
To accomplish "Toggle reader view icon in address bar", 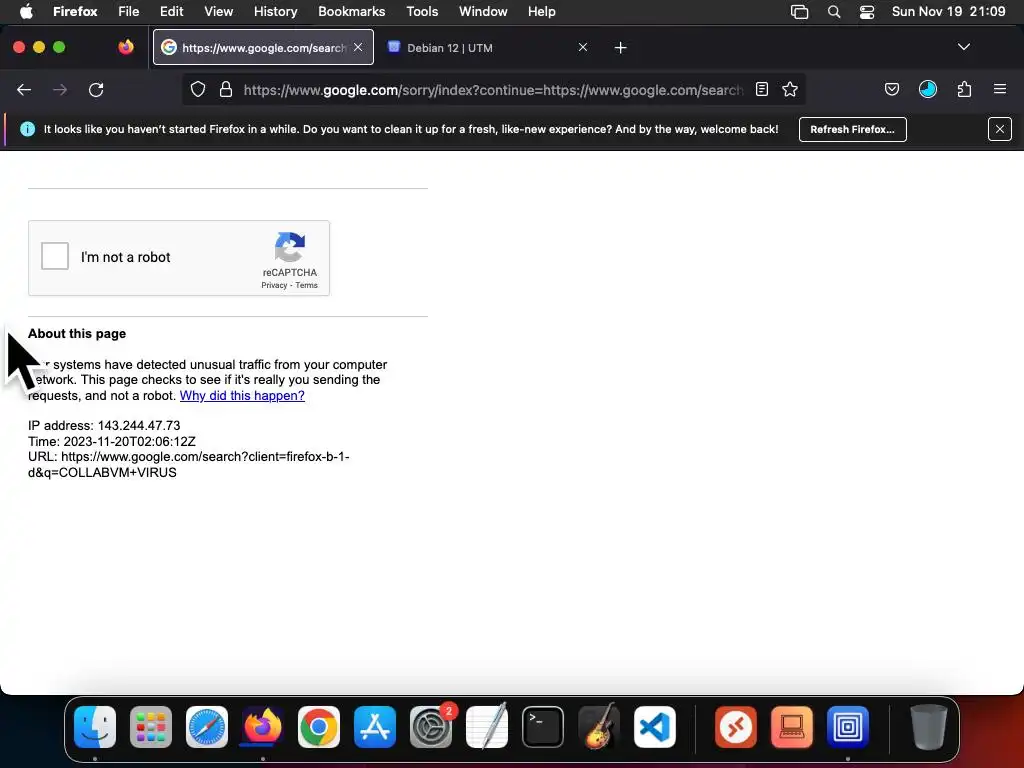I will click(761, 89).
